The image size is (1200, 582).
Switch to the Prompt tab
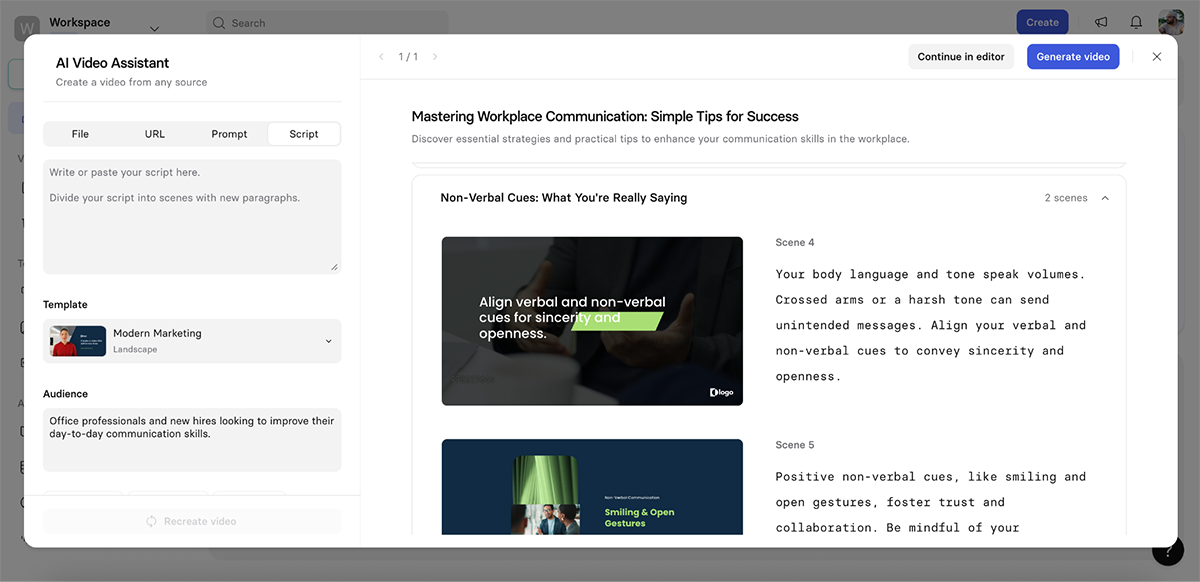pos(229,132)
